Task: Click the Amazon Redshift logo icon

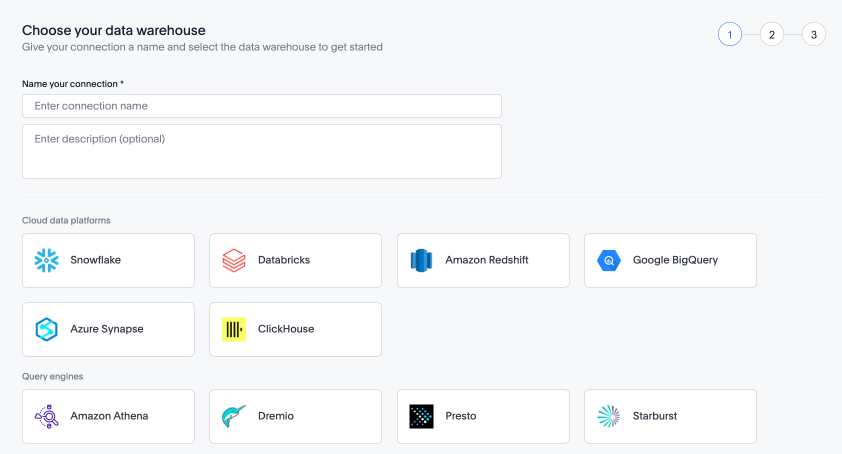Action: point(421,260)
